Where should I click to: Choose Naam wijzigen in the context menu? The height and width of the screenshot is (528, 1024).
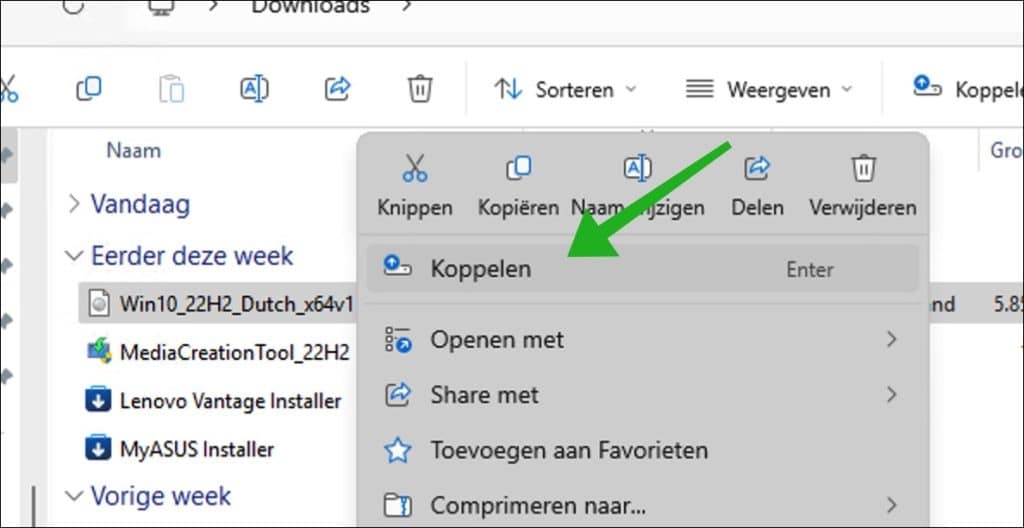pos(638,186)
